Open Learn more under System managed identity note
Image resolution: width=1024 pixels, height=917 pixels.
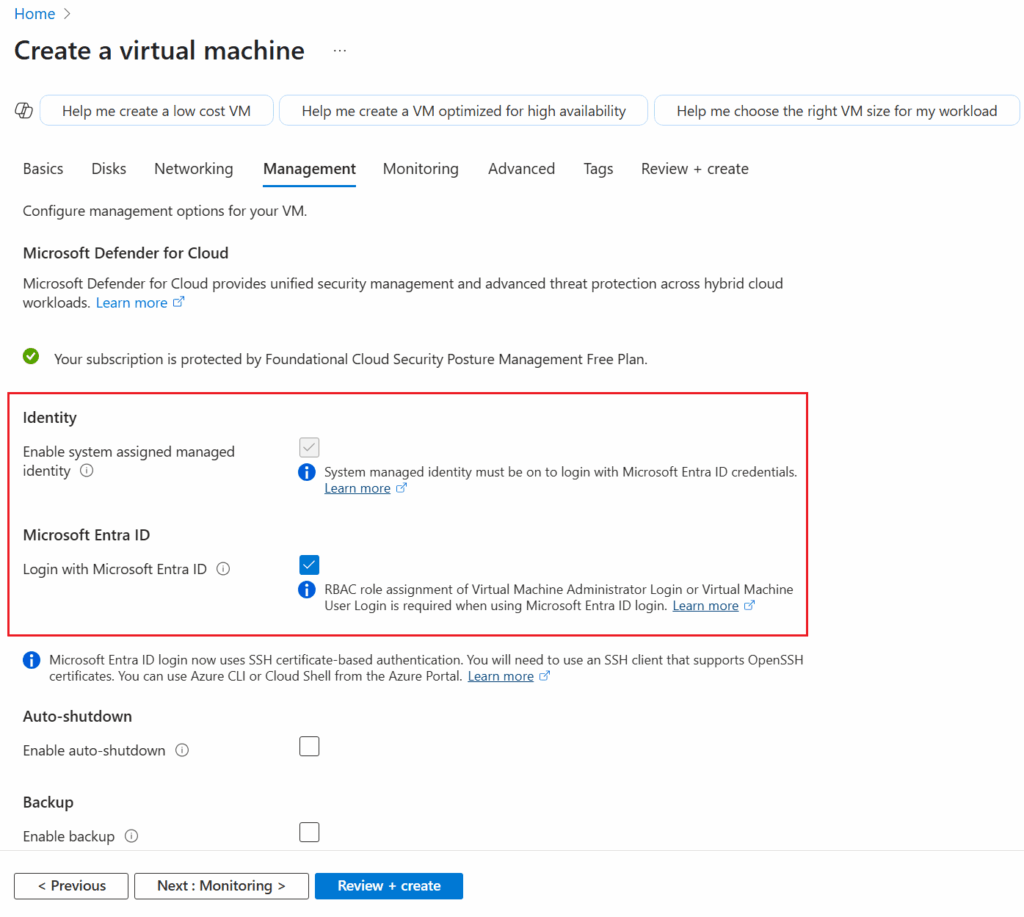coord(357,488)
